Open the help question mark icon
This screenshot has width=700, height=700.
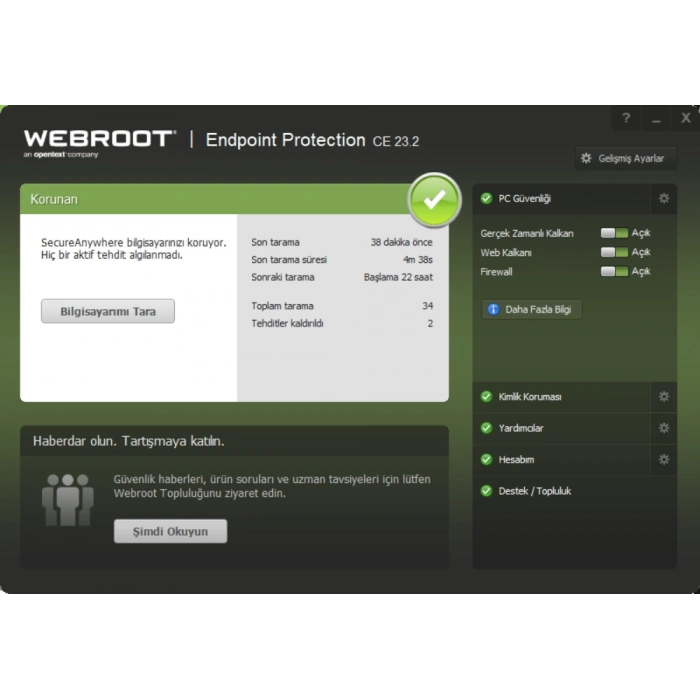pos(626,118)
